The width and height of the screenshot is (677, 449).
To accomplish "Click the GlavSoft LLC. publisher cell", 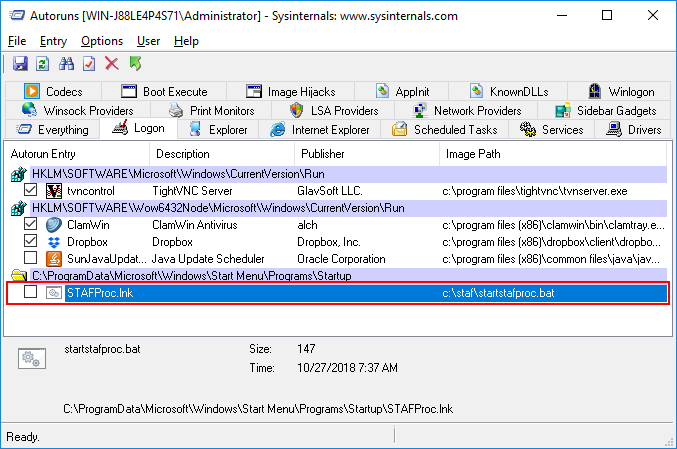I will point(330,191).
